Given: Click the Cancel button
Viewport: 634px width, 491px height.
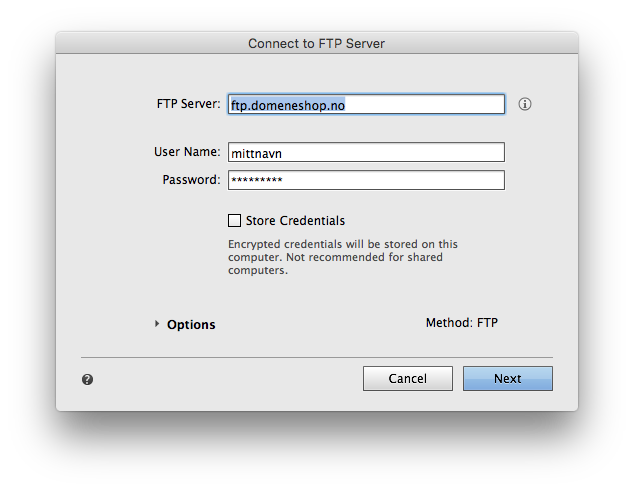Looking at the screenshot, I should click(x=408, y=379).
